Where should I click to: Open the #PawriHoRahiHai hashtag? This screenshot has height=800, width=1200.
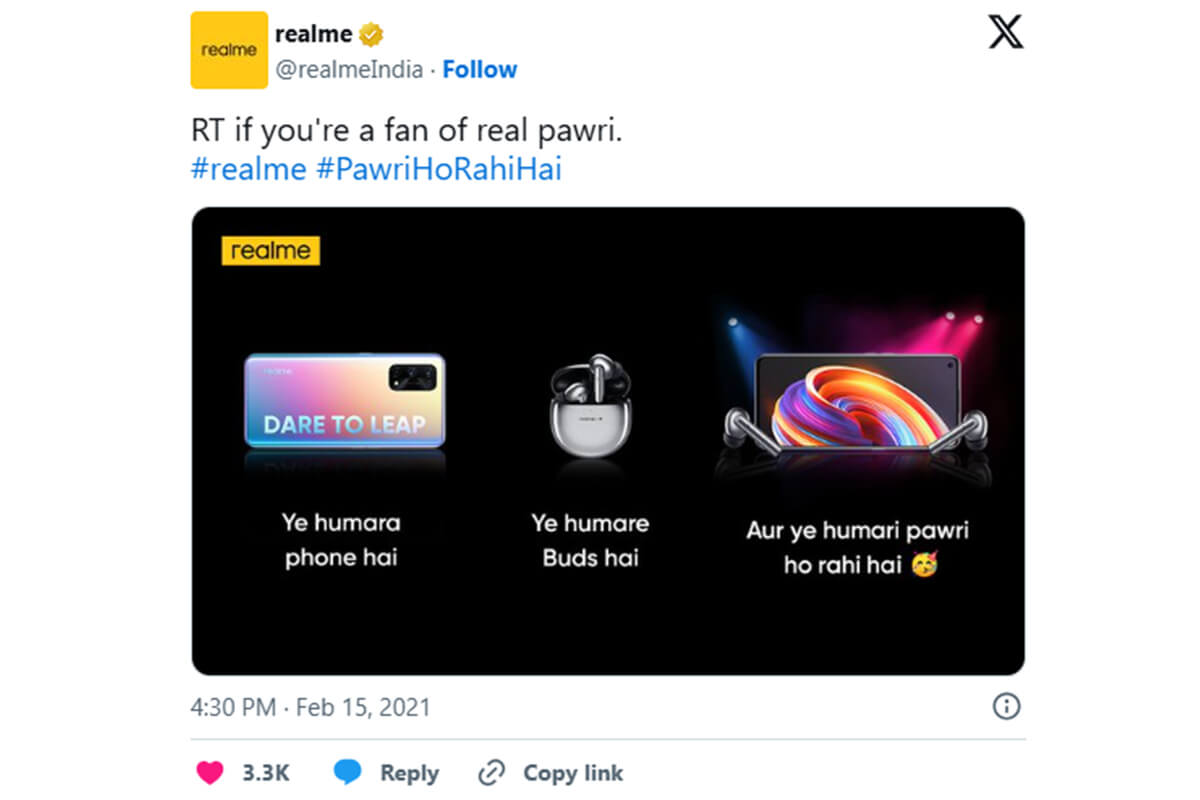click(x=438, y=169)
